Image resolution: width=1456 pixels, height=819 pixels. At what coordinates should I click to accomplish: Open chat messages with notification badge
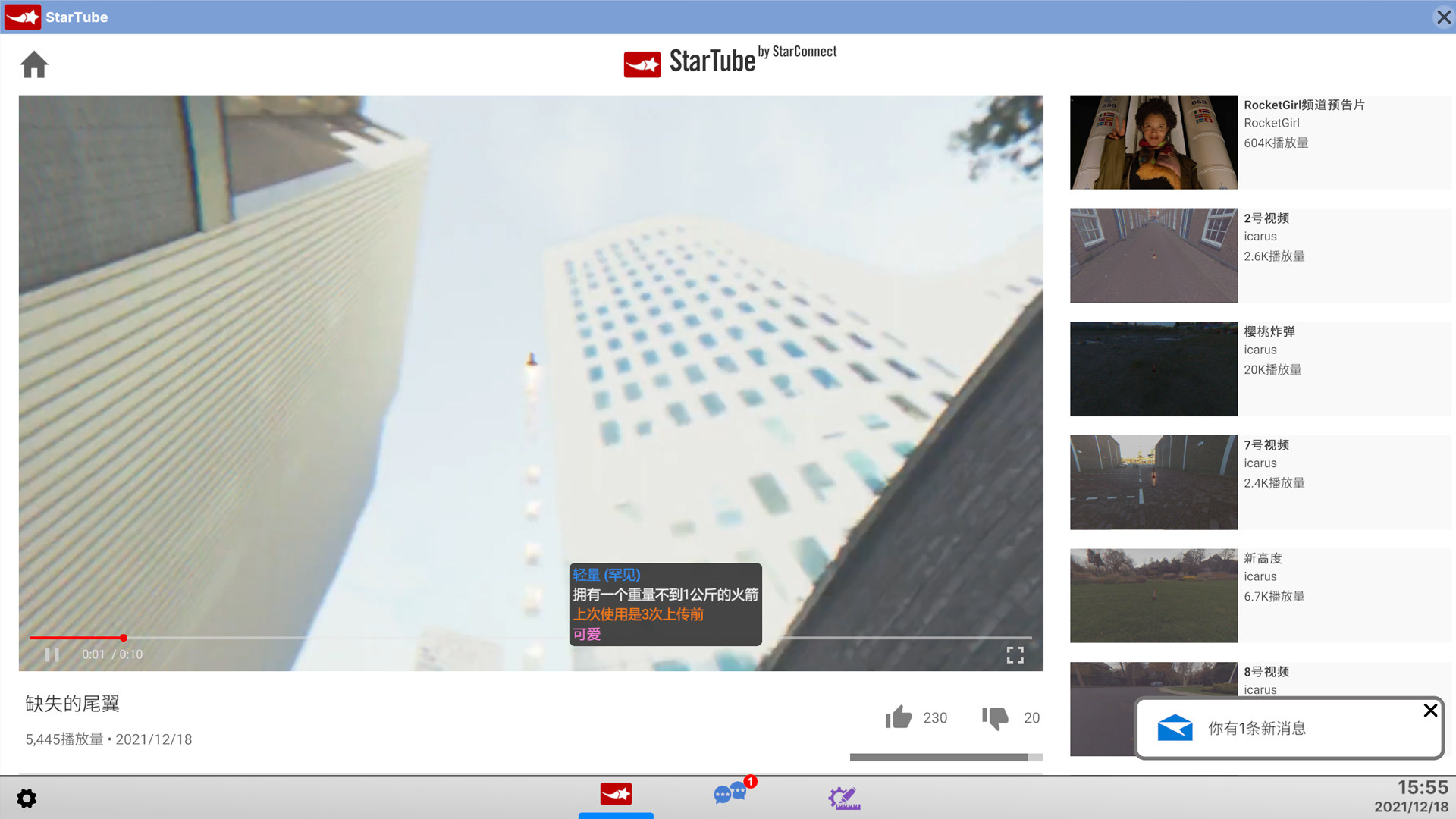[x=730, y=793]
